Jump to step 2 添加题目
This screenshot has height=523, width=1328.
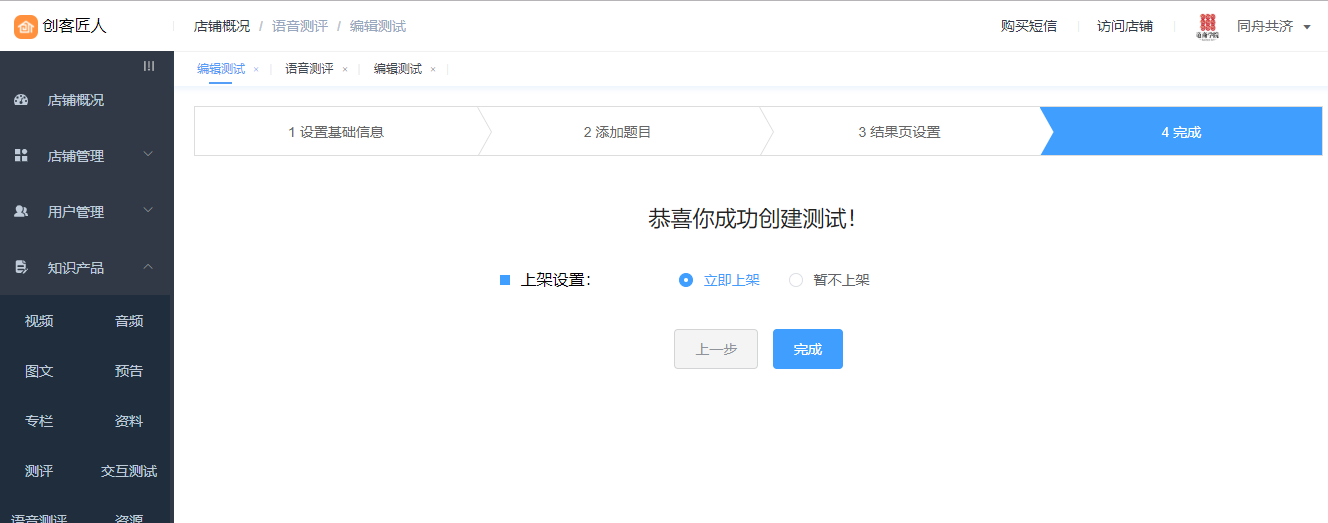(x=617, y=132)
